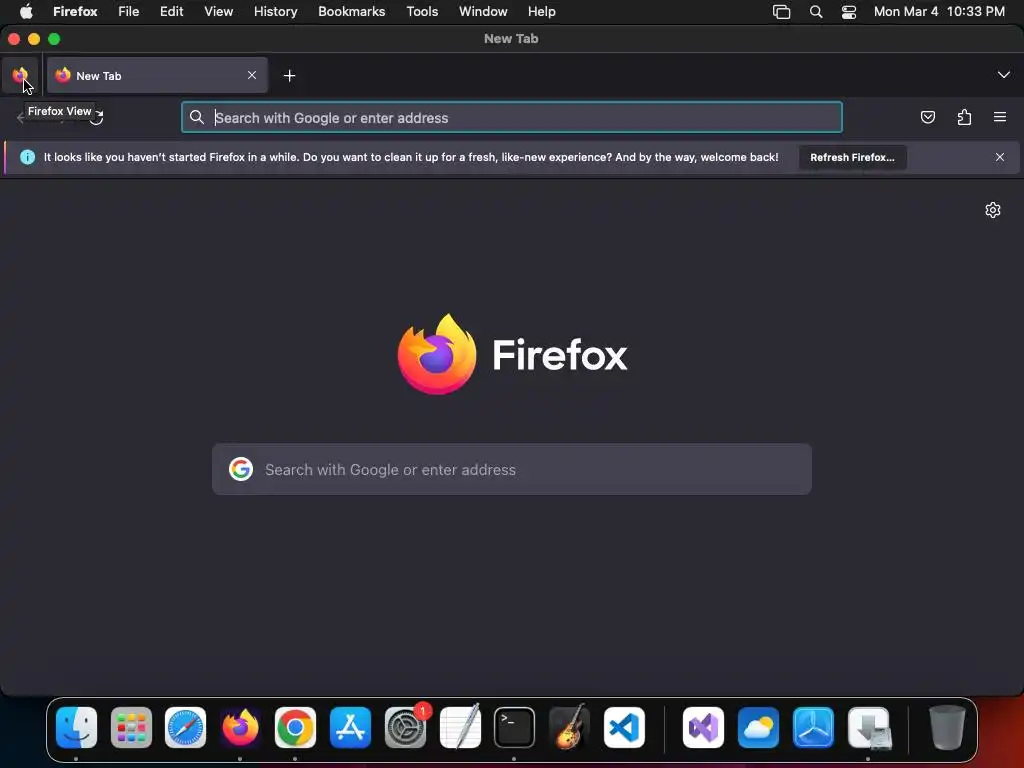Click Firefox icon in the Dock
Image resolution: width=1024 pixels, height=768 pixels.
point(240,727)
